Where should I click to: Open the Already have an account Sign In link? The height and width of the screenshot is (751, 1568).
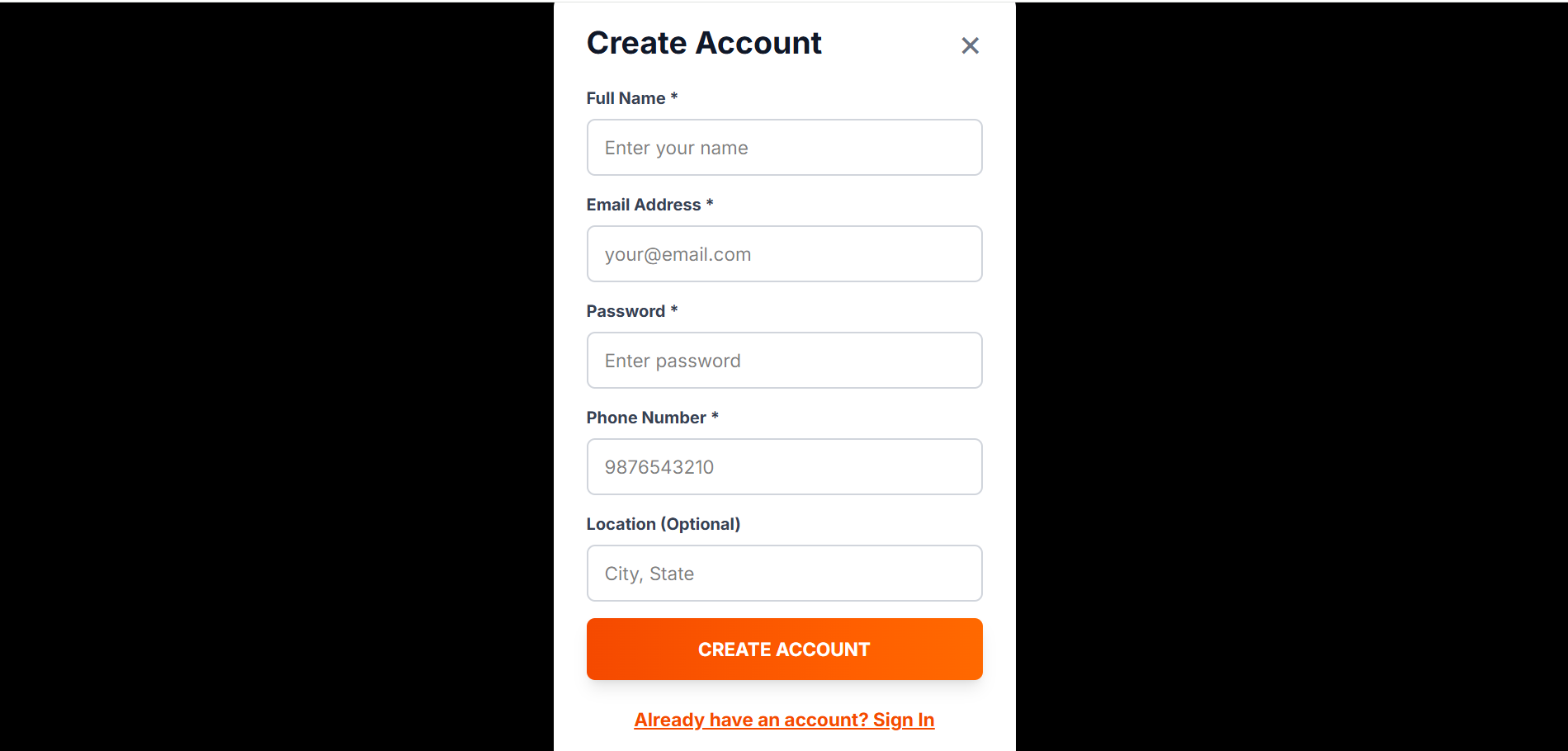coord(784,720)
